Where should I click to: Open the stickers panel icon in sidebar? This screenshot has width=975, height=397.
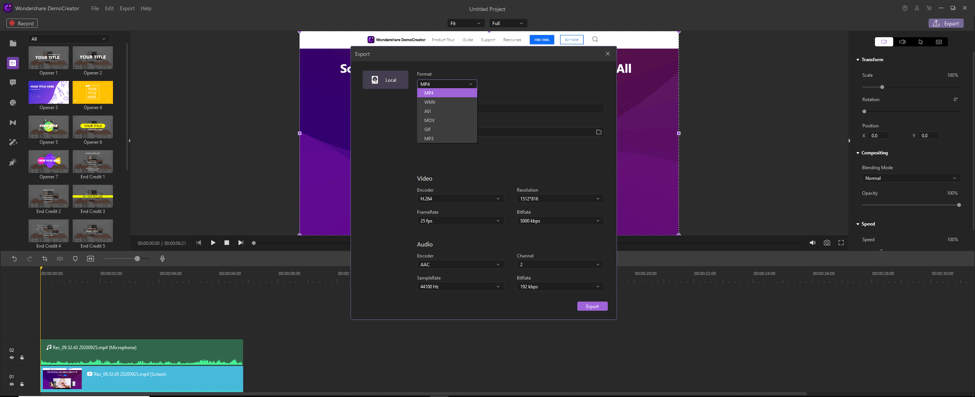coord(12,103)
